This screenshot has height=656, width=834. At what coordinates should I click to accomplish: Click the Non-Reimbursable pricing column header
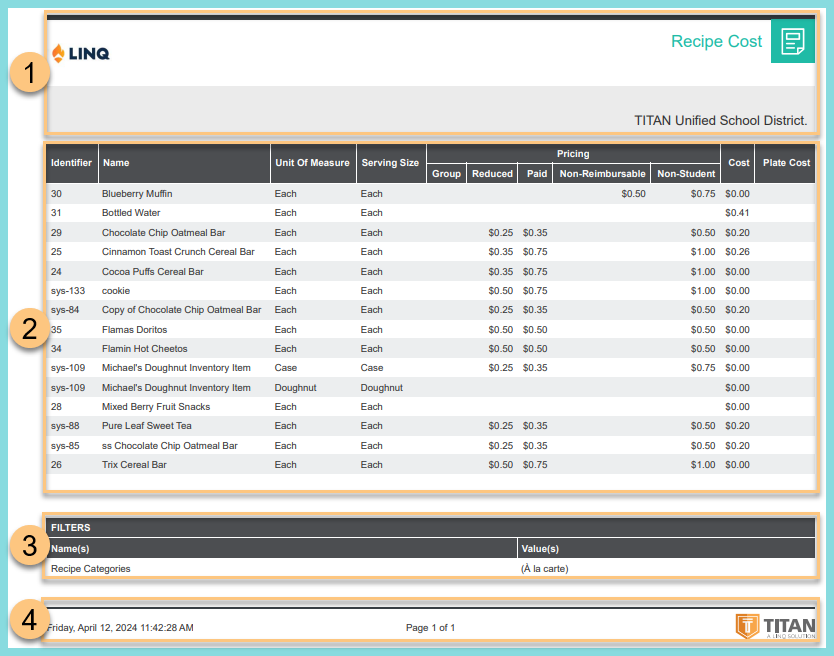click(x=602, y=174)
